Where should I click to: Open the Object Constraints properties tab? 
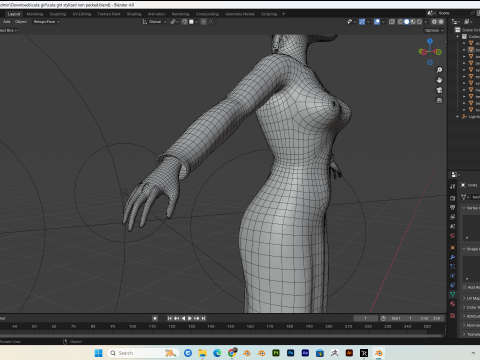(x=452, y=285)
